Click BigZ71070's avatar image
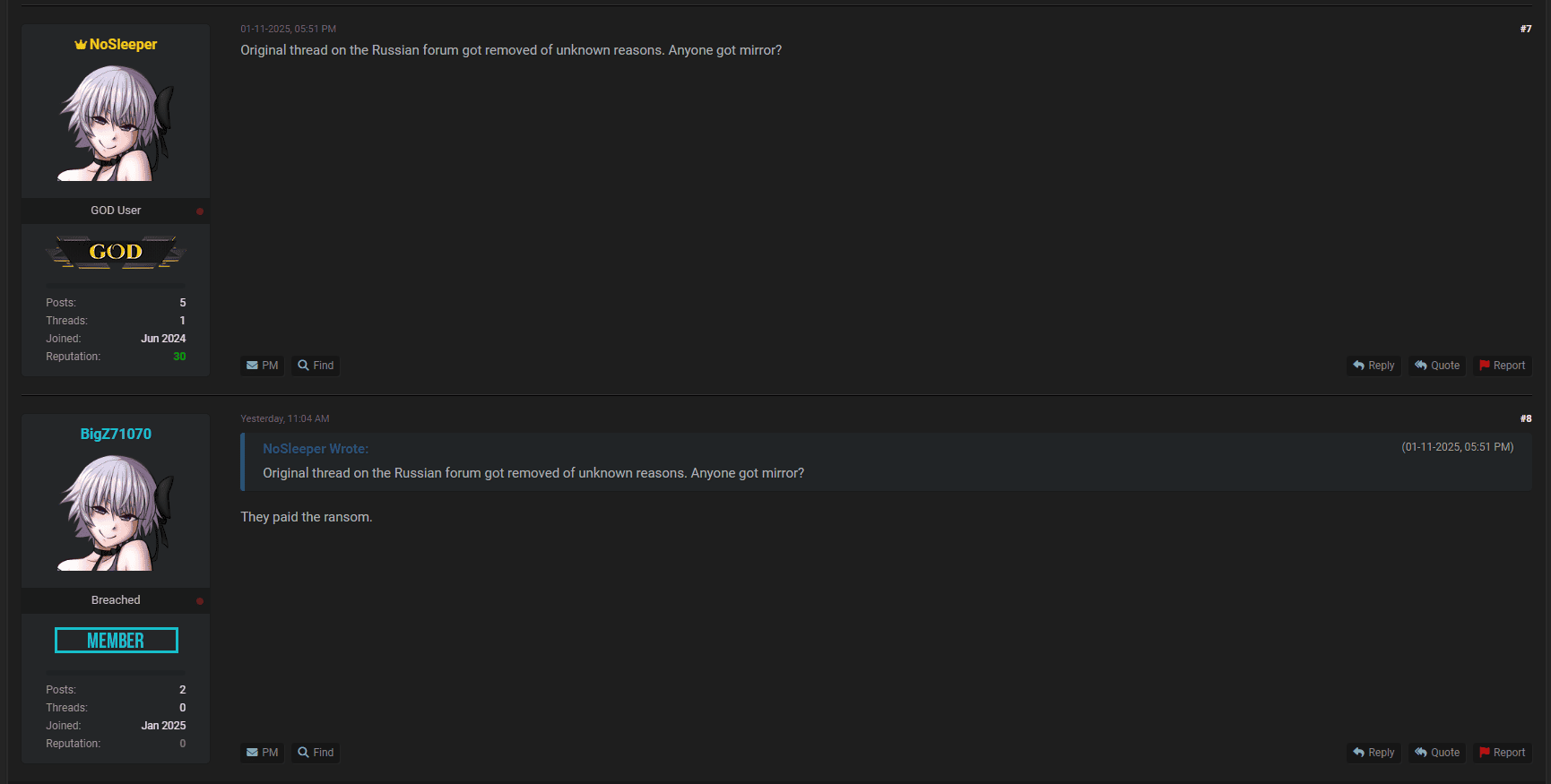Viewport: 1551px width, 784px height. point(116,513)
